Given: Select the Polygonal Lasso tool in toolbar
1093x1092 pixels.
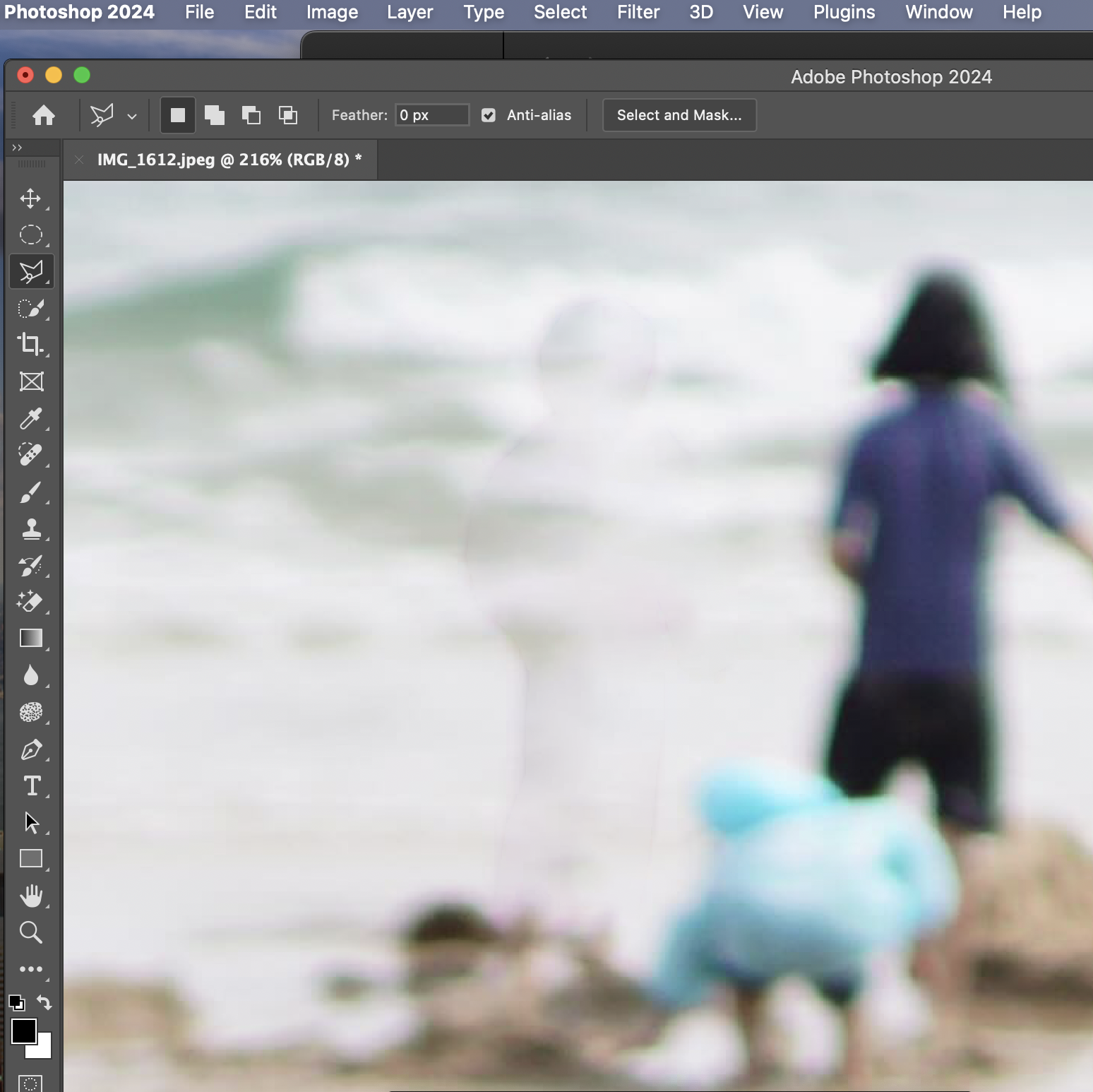Looking at the screenshot, I should pyautogui.click(x=31, y=271).
